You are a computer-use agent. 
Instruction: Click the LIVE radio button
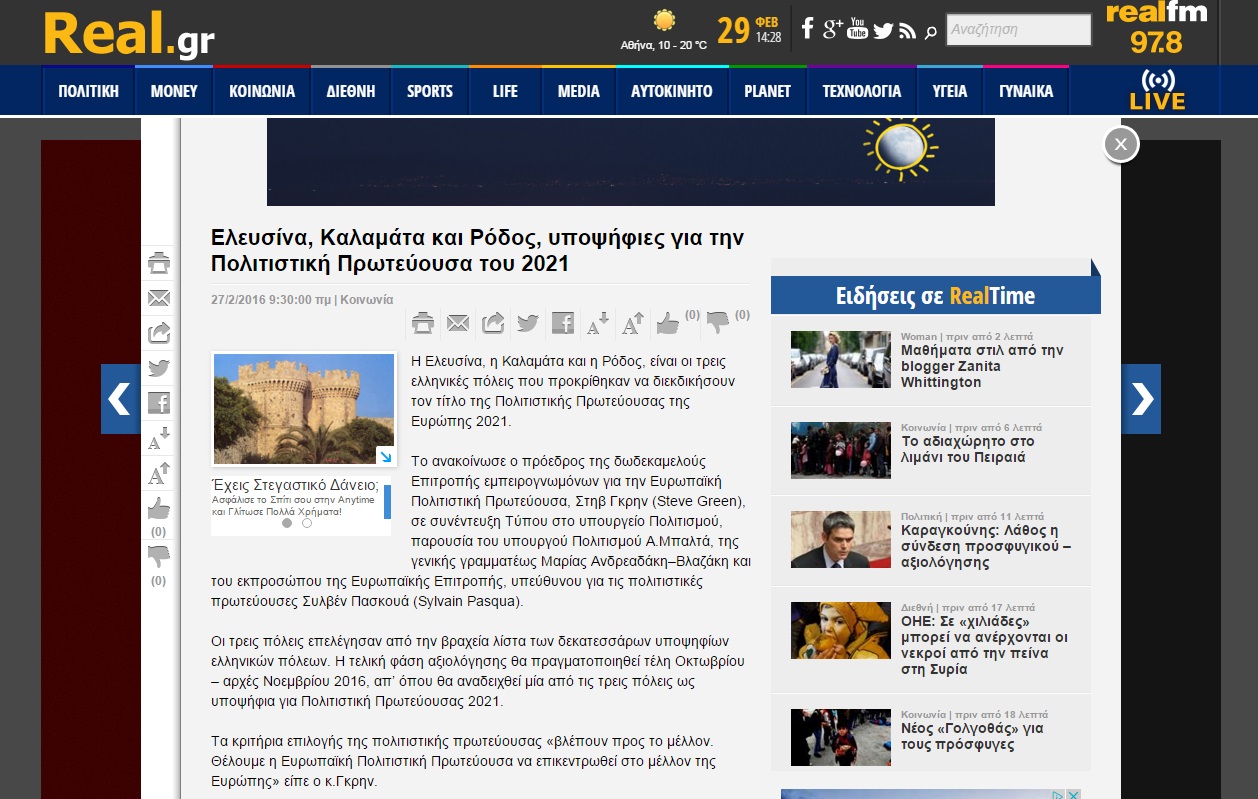1158,91
